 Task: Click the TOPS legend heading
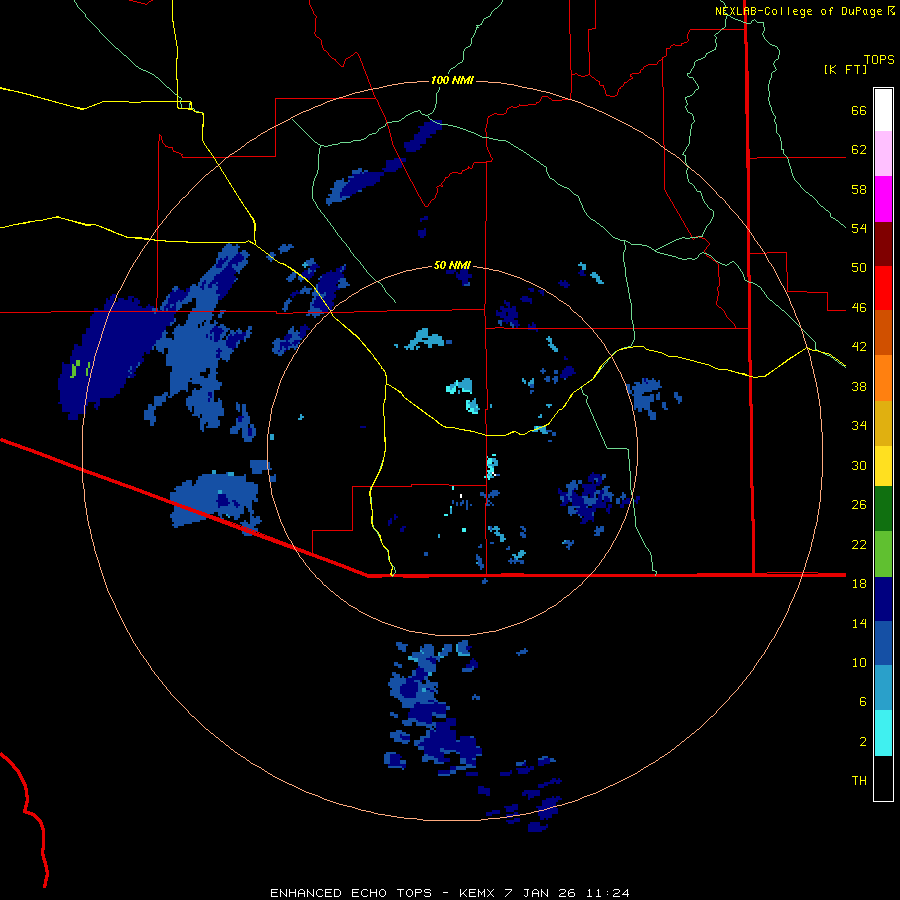click(879, 59)
